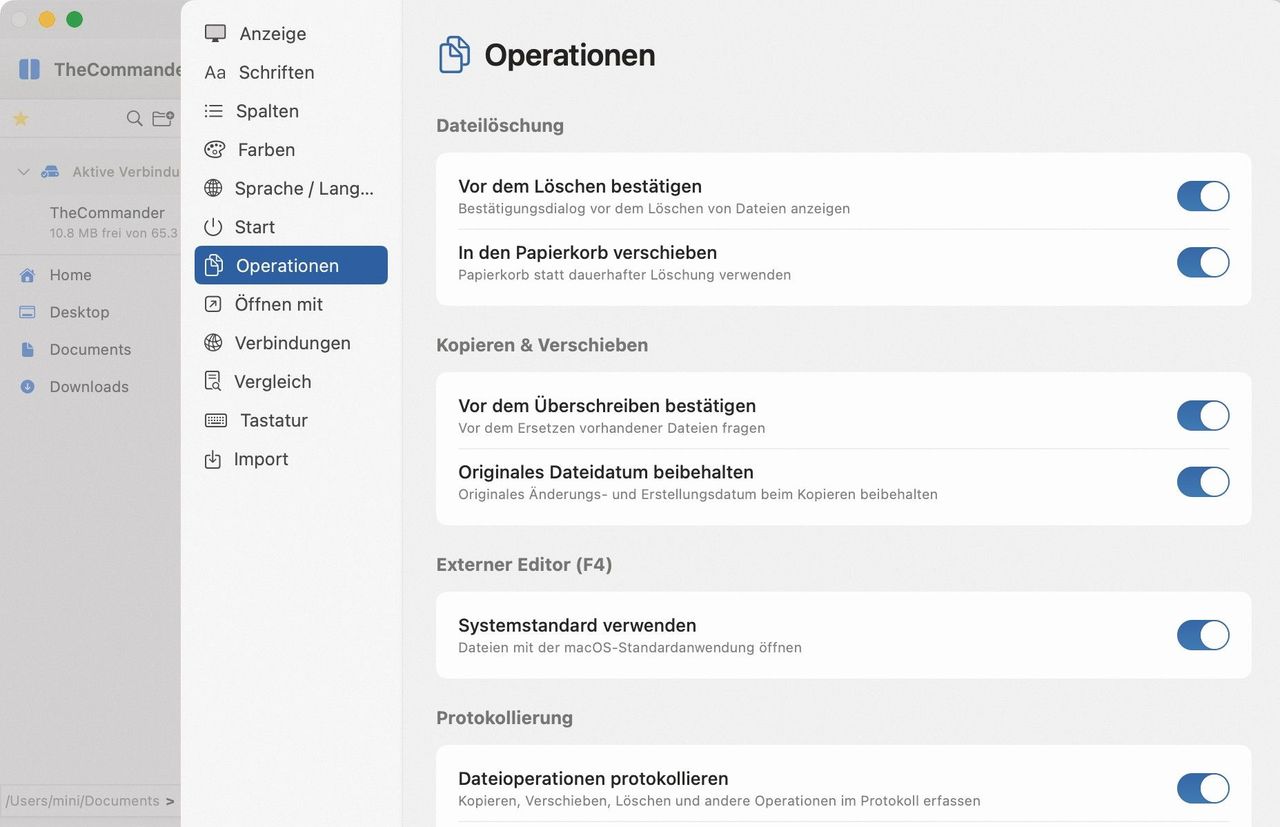Open the Spalten settings tab

tap(291, 111)
